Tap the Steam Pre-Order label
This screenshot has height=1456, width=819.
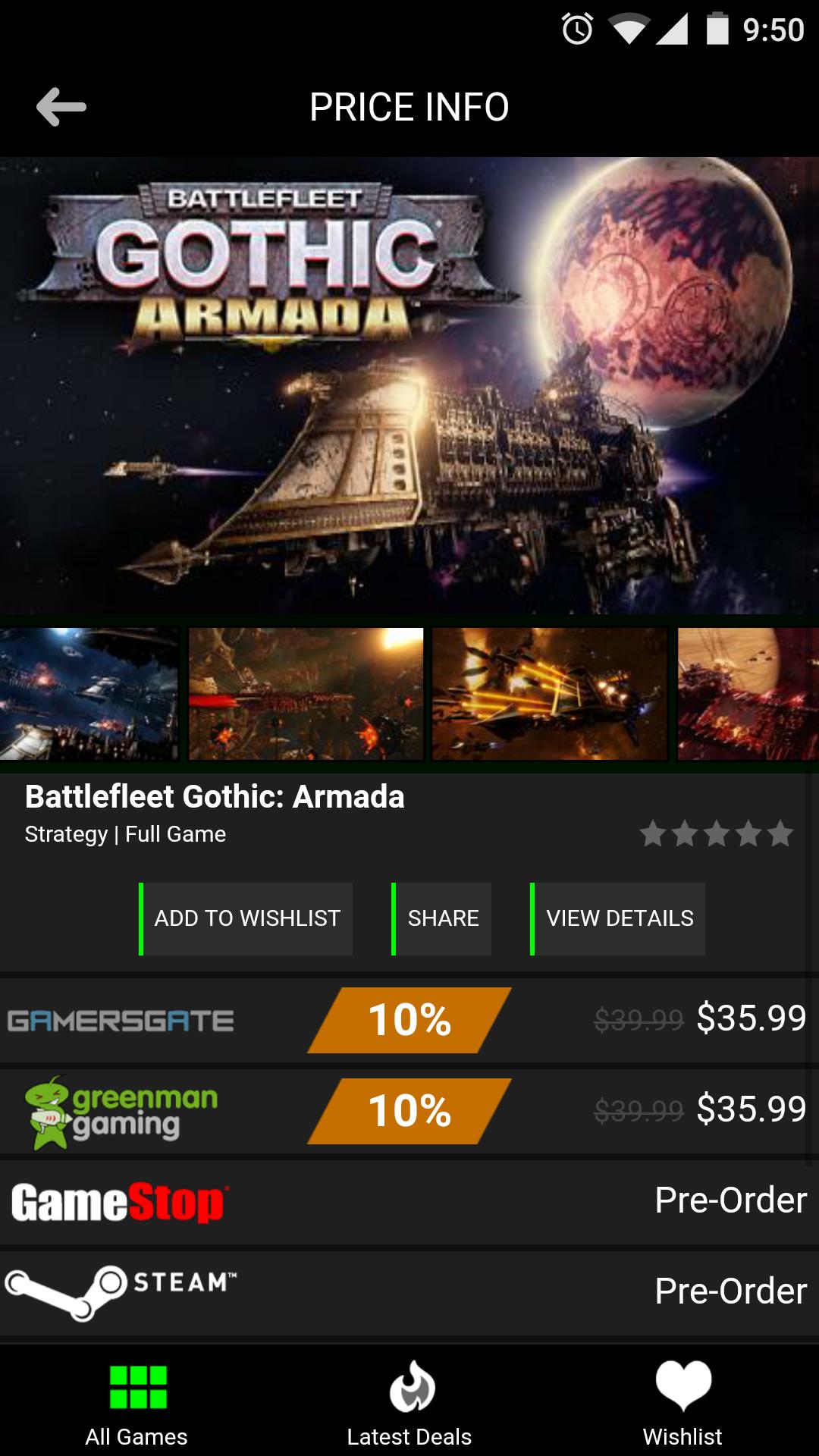click(x=730, y=1291)
